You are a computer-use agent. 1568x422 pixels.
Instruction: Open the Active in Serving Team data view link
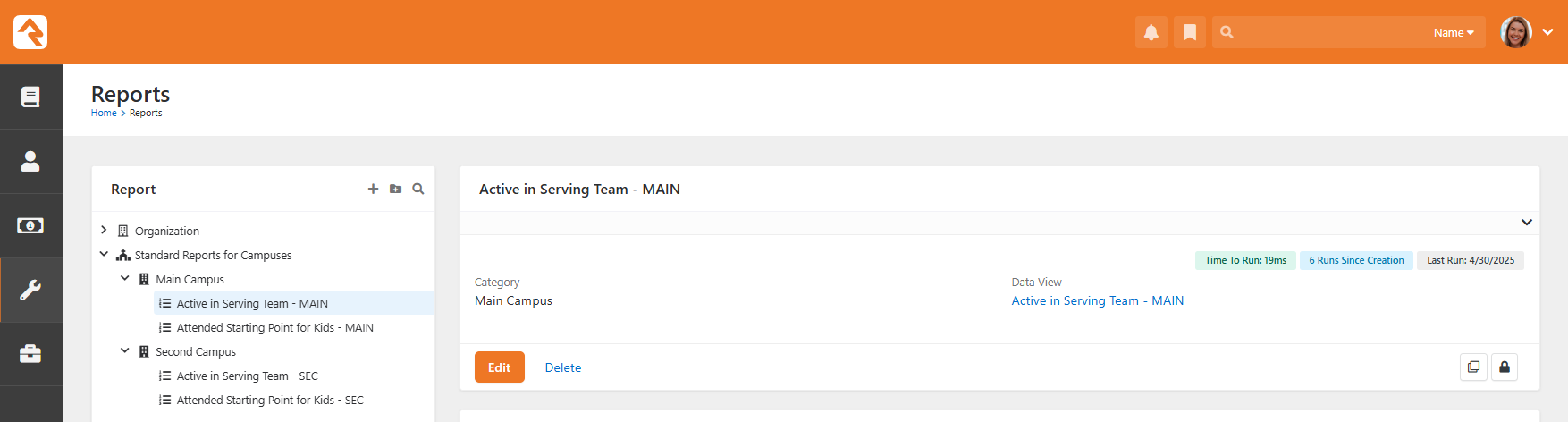(1097, 300)
